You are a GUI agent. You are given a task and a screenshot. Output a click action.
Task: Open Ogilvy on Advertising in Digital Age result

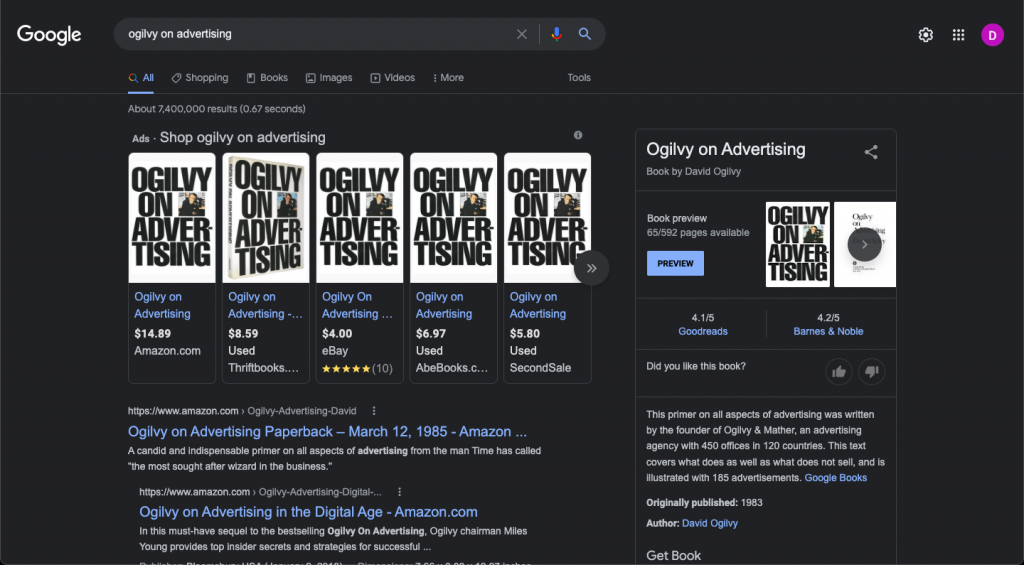pos(308,512)
